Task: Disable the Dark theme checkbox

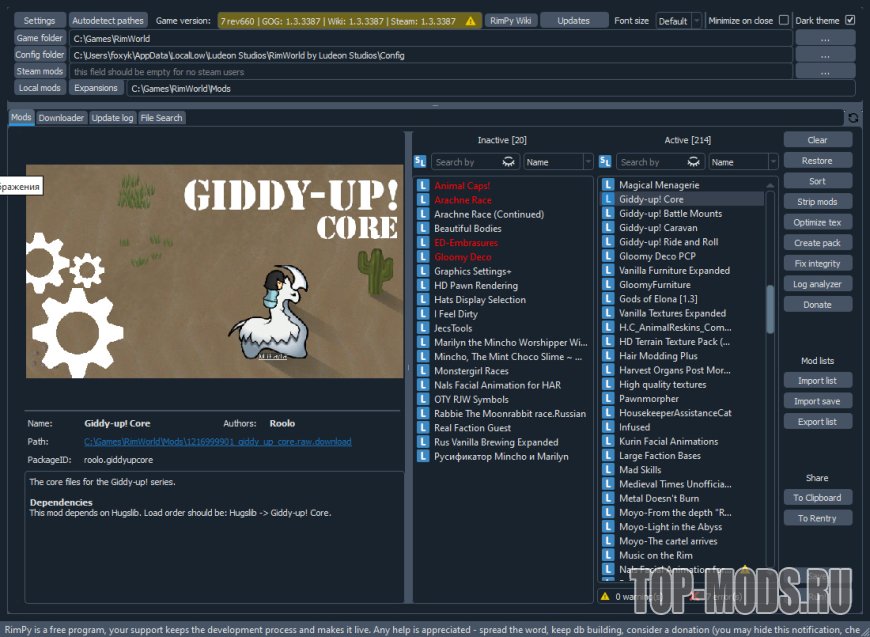Action: pyautogui.click(x=850, y=20)
